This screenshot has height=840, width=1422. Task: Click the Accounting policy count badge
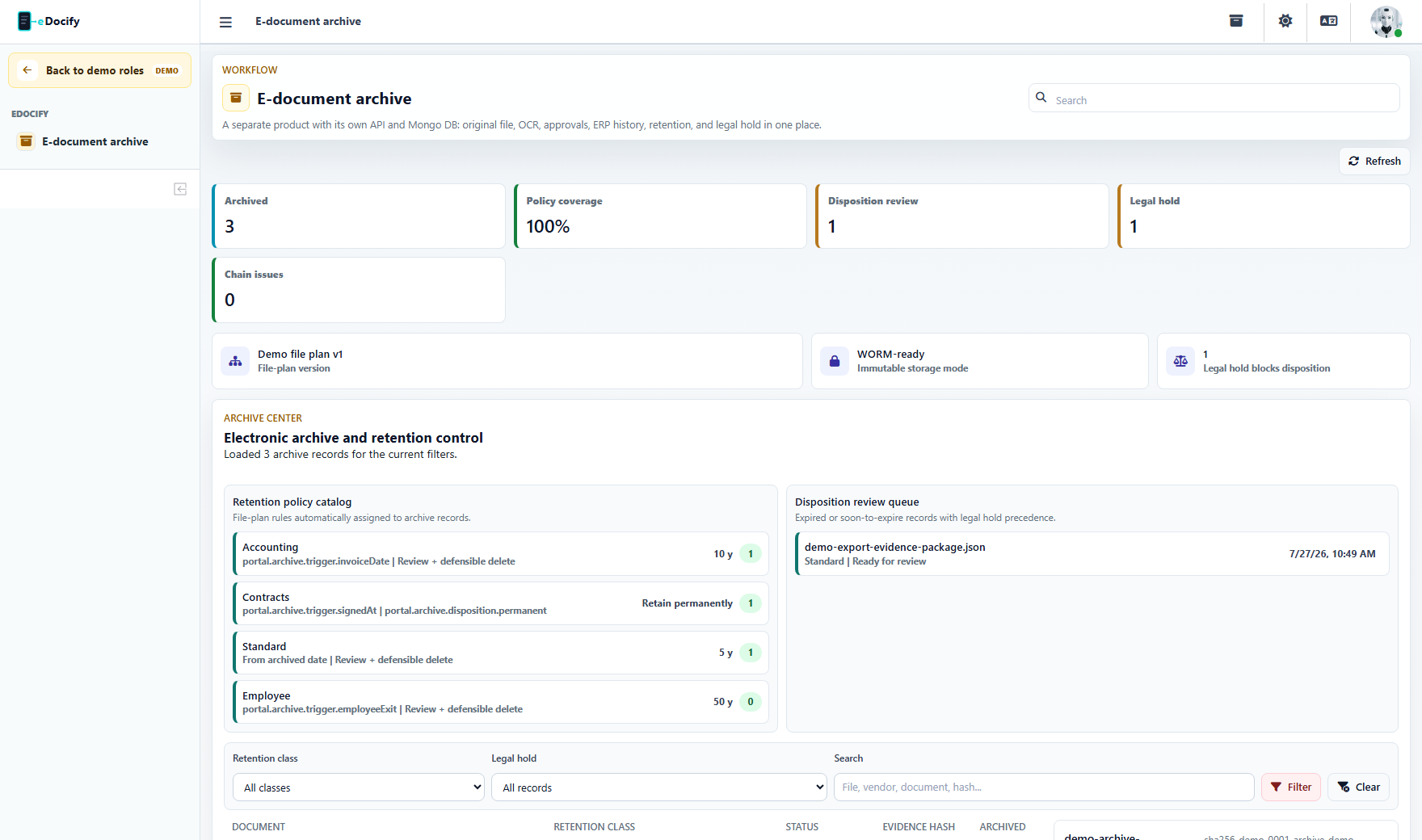pos(751,554)
